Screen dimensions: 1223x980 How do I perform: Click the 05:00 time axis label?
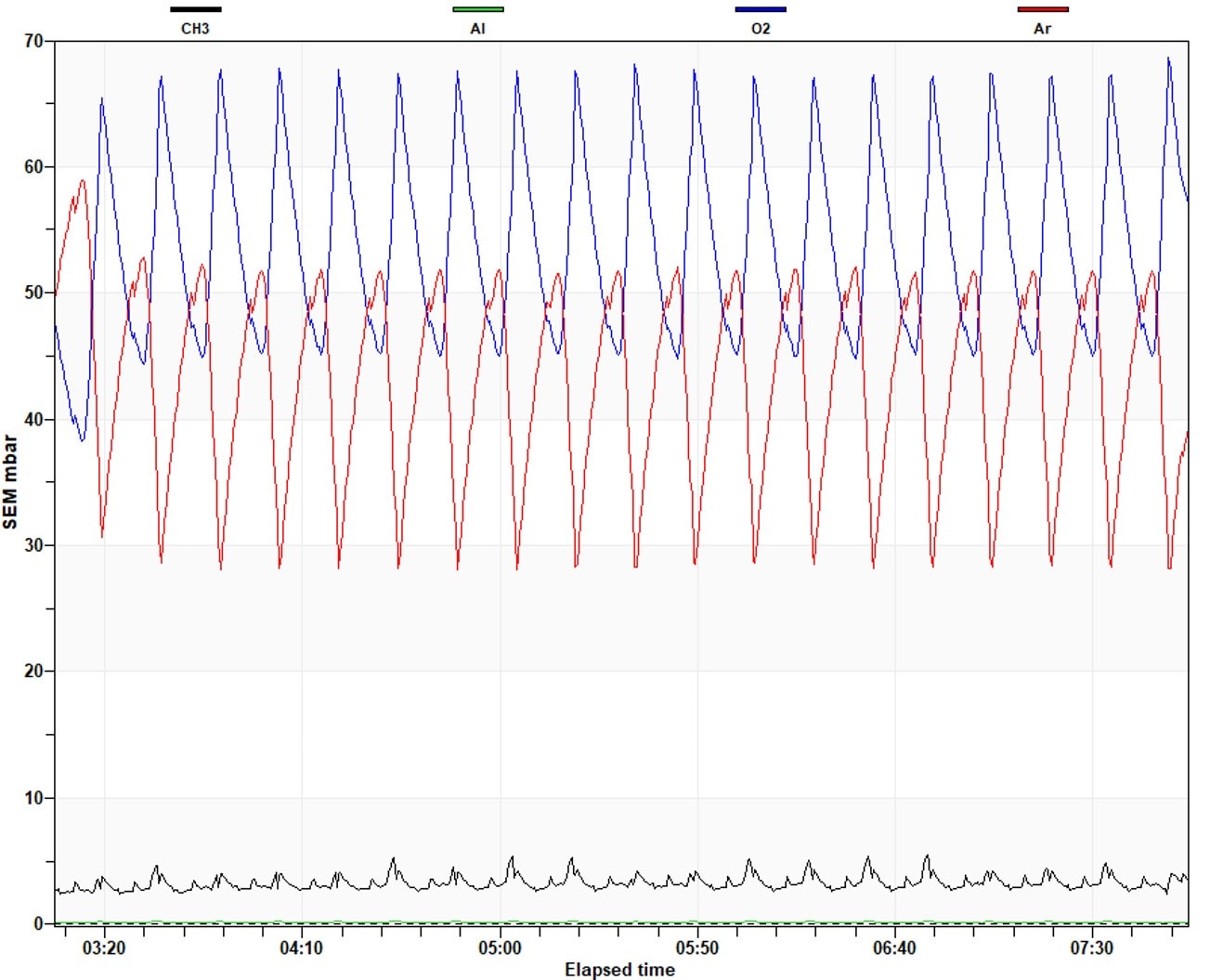[x=500, y=948]
